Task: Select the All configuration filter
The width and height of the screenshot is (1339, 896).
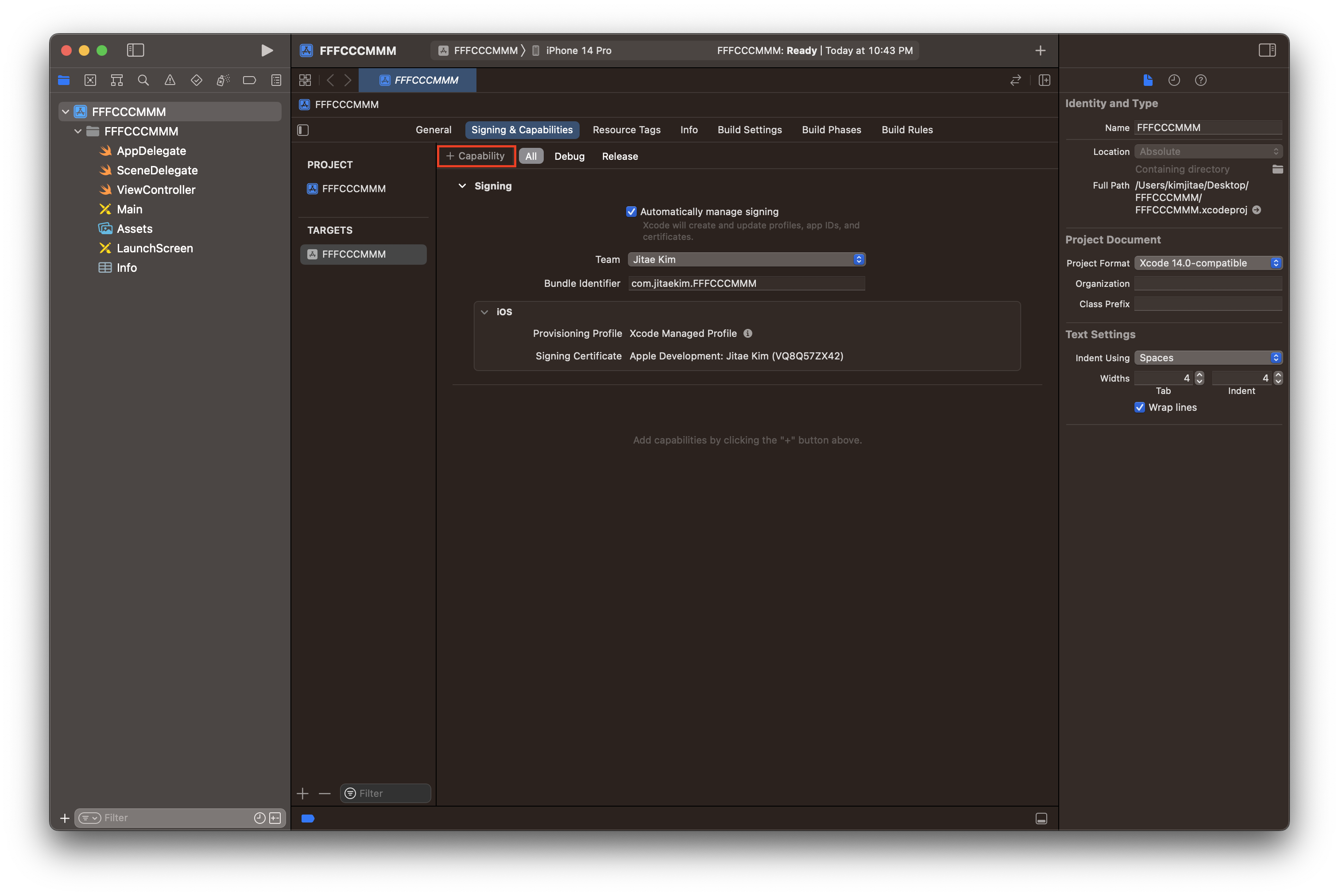Action: click(x=531, y=156)
